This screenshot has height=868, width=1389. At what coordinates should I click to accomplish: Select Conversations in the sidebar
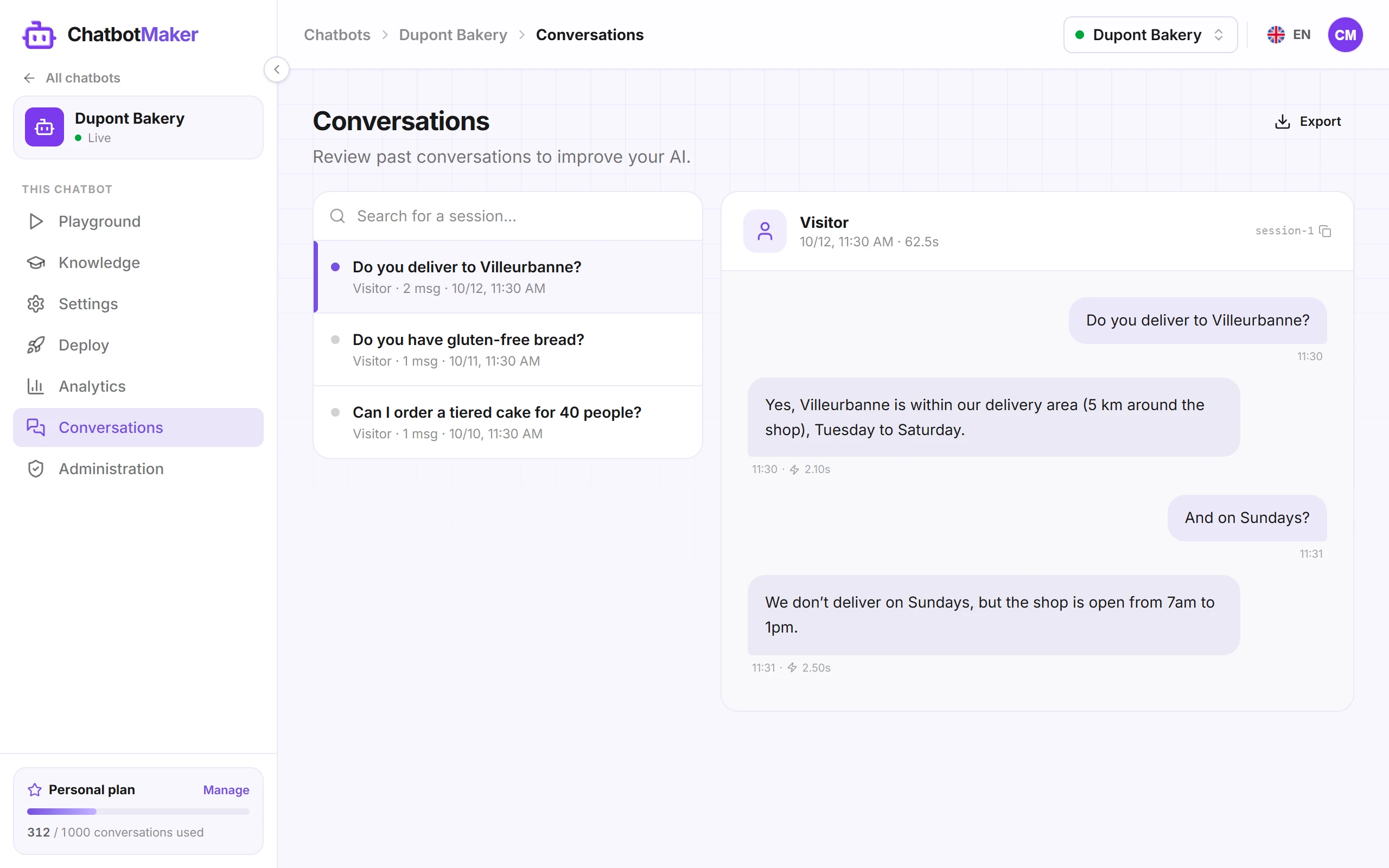point(138,427)
